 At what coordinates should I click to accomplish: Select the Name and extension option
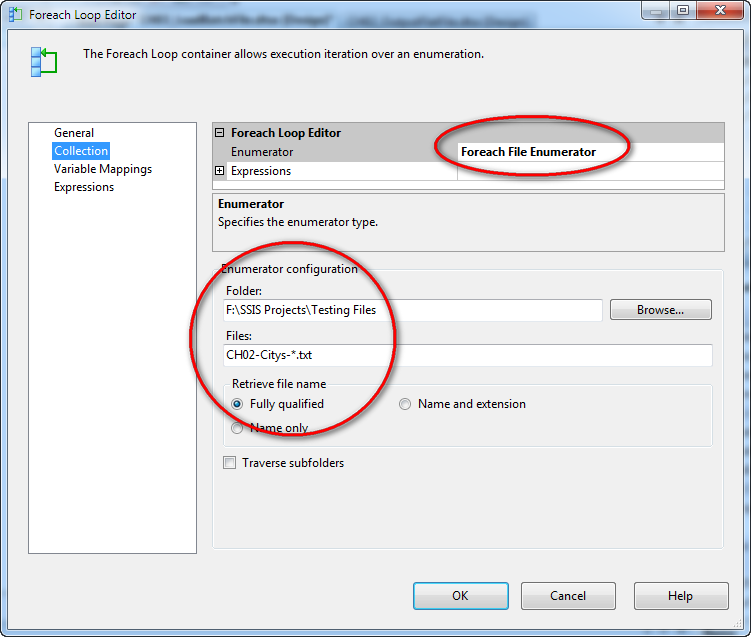pos(405,404)
